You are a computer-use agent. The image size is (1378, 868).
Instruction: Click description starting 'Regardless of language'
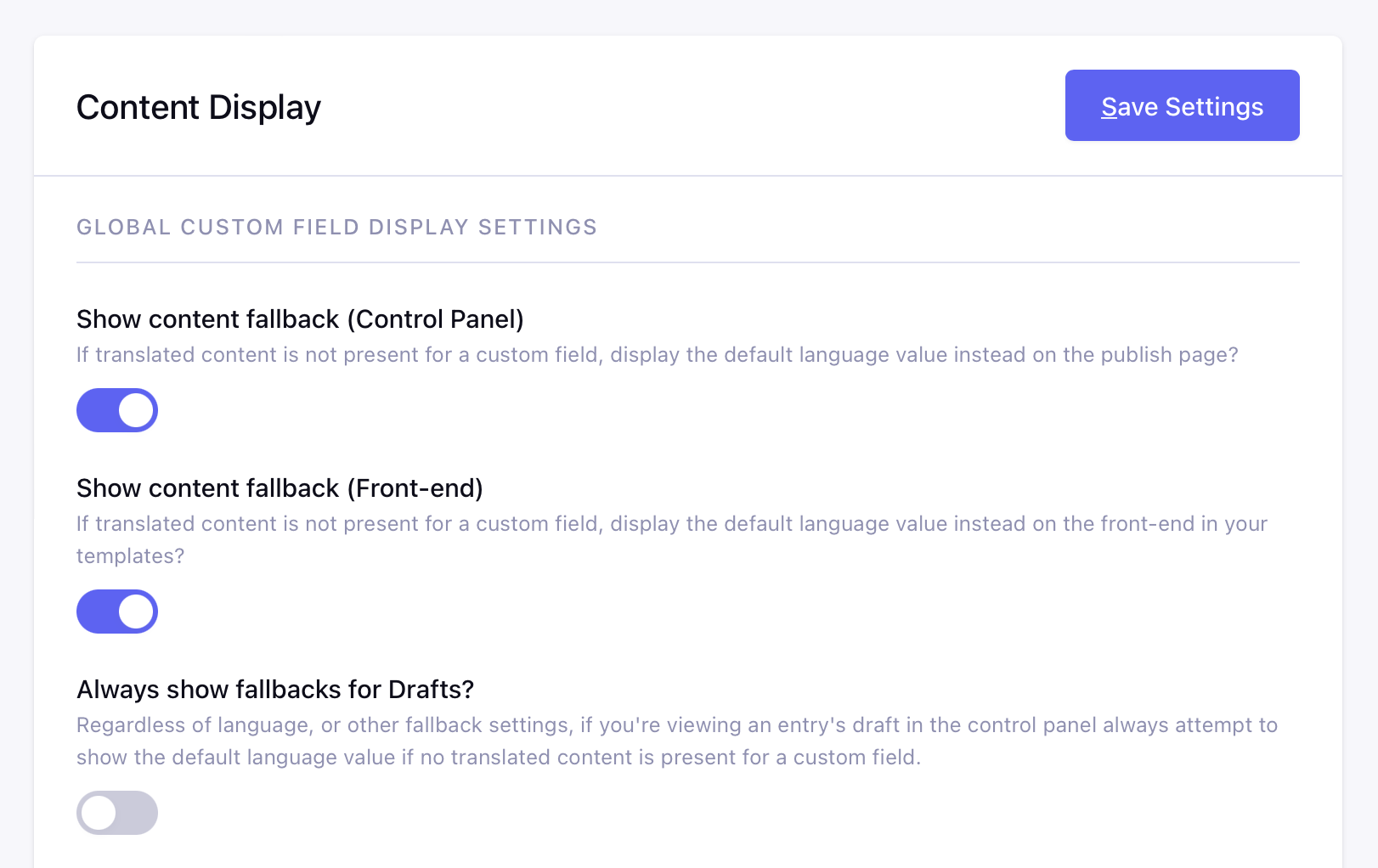coord(677,741)
